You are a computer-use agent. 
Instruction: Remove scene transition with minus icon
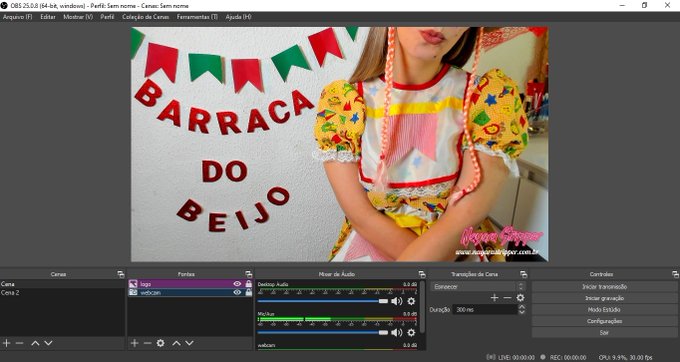(507, 297)
